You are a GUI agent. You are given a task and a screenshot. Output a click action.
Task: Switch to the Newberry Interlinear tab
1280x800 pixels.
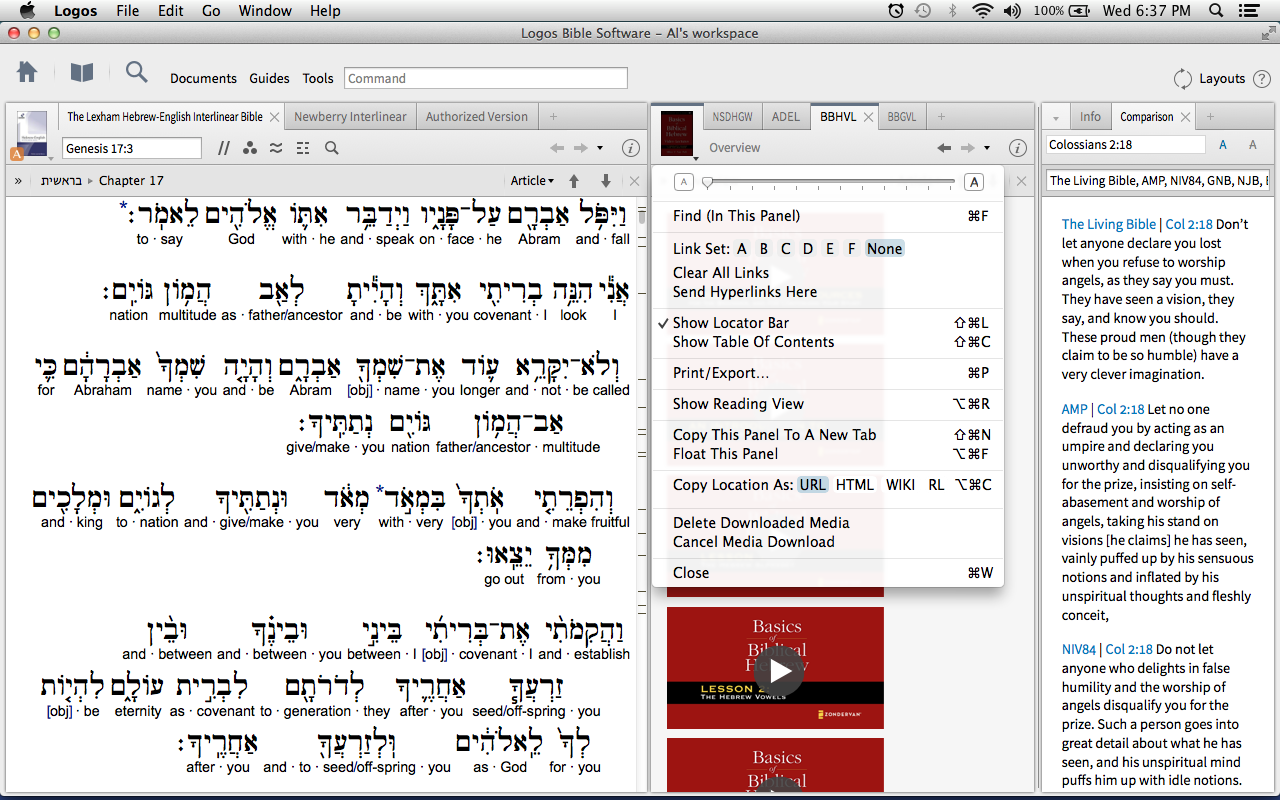click(350, 117)
